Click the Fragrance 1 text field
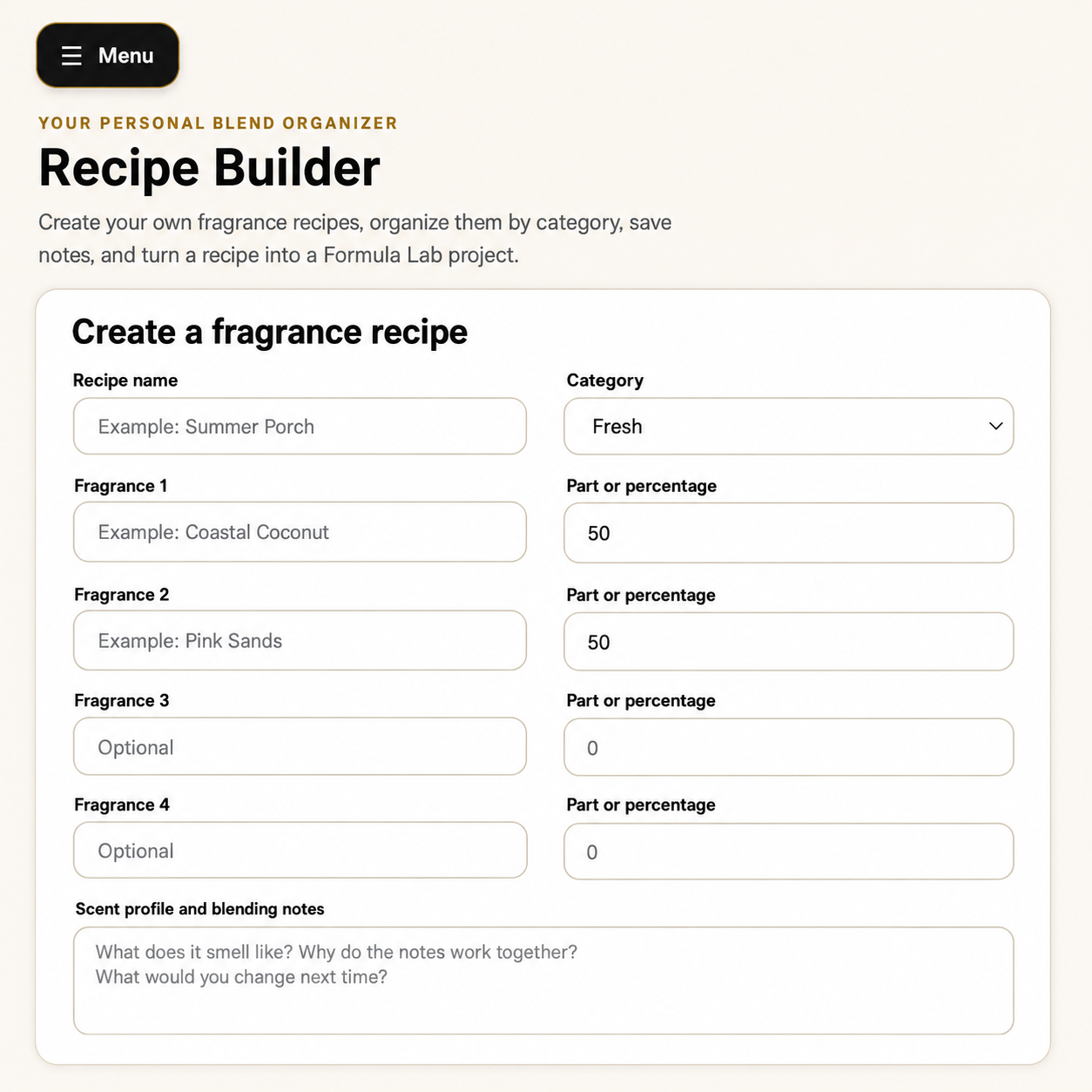Viewport: 1092px width, 1092px height. click(300, 532)
